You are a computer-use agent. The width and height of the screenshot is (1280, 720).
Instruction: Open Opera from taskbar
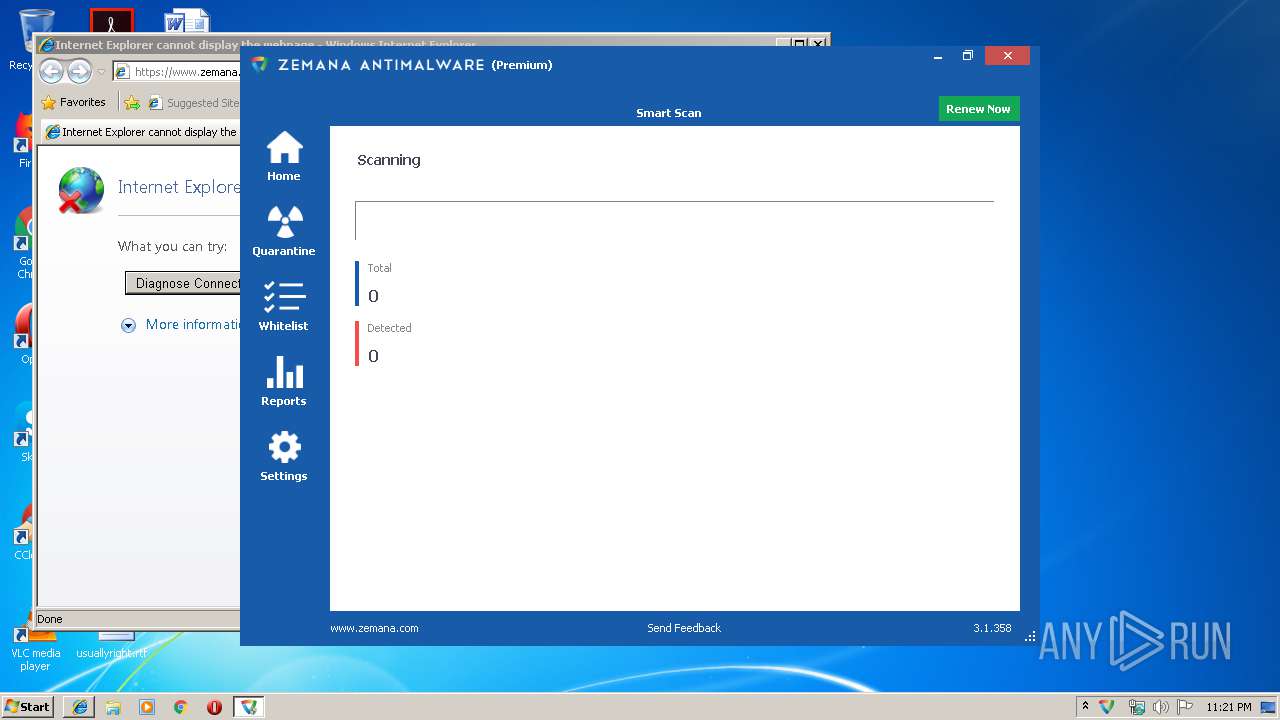click(x=214, y=707)
